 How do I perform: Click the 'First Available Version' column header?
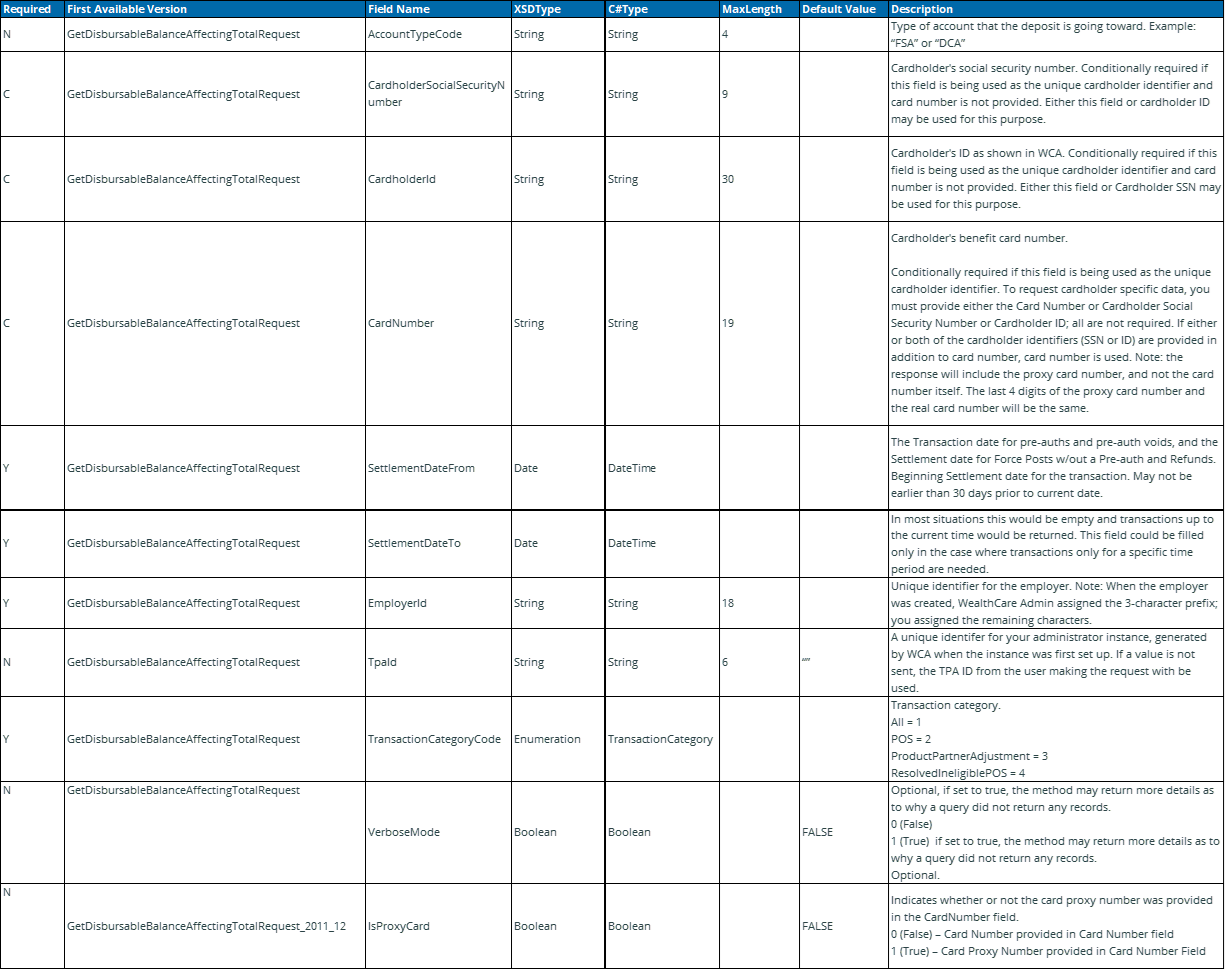[213, 9]
